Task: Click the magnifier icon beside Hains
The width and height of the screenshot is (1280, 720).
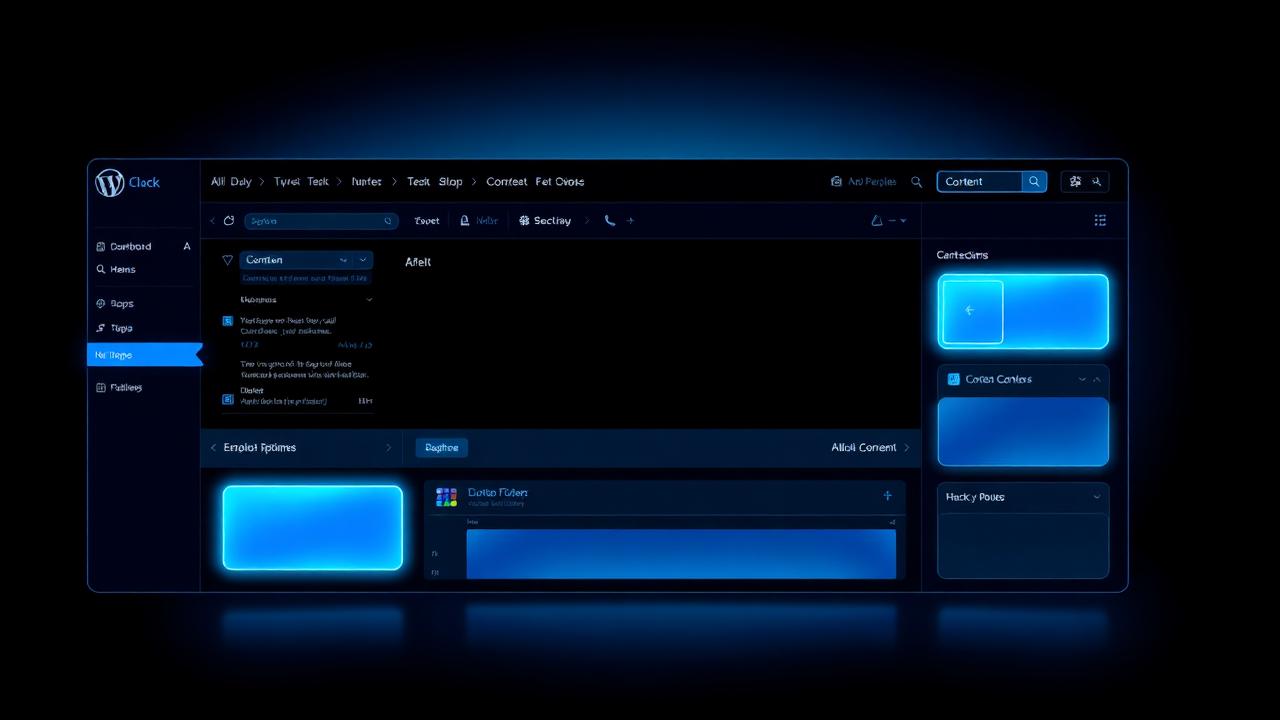Action: [x=100, y=269]
